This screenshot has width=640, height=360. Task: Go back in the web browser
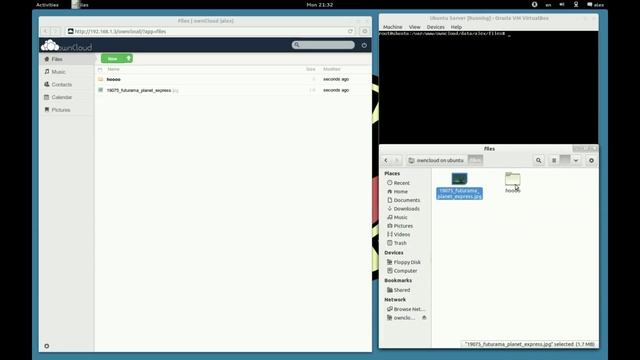click(45, 31)
